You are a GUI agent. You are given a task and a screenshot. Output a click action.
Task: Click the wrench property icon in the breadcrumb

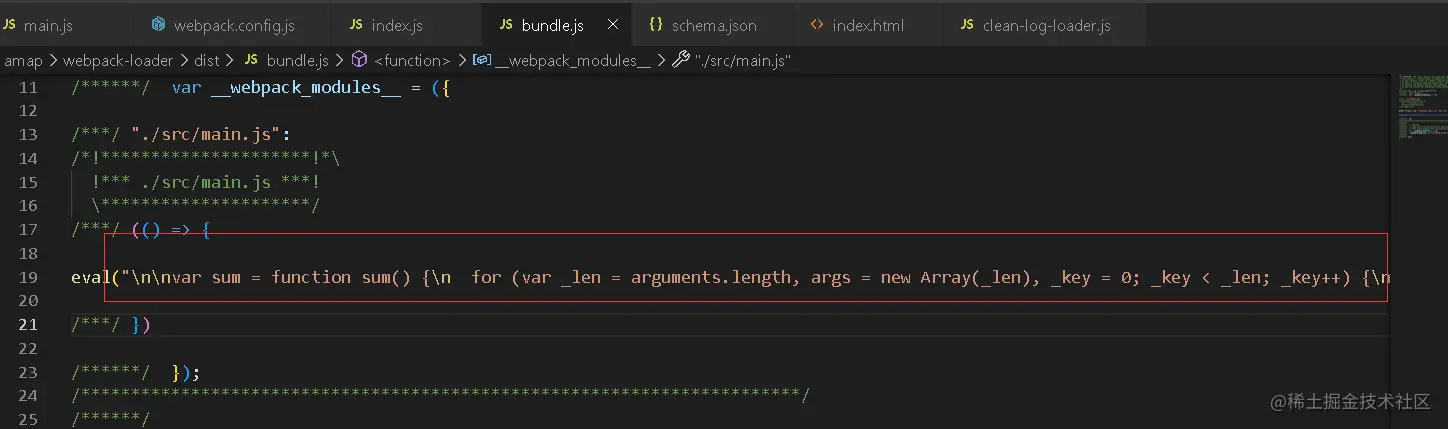pyautogui.click(x=681, y=60)
